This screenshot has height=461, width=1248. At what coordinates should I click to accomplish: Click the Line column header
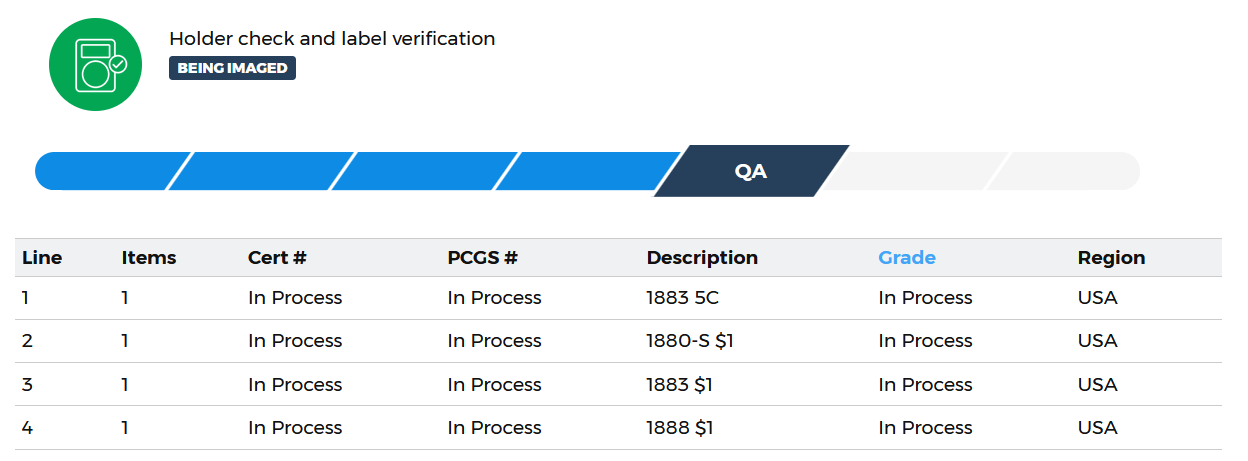click(x=42, y=258)
